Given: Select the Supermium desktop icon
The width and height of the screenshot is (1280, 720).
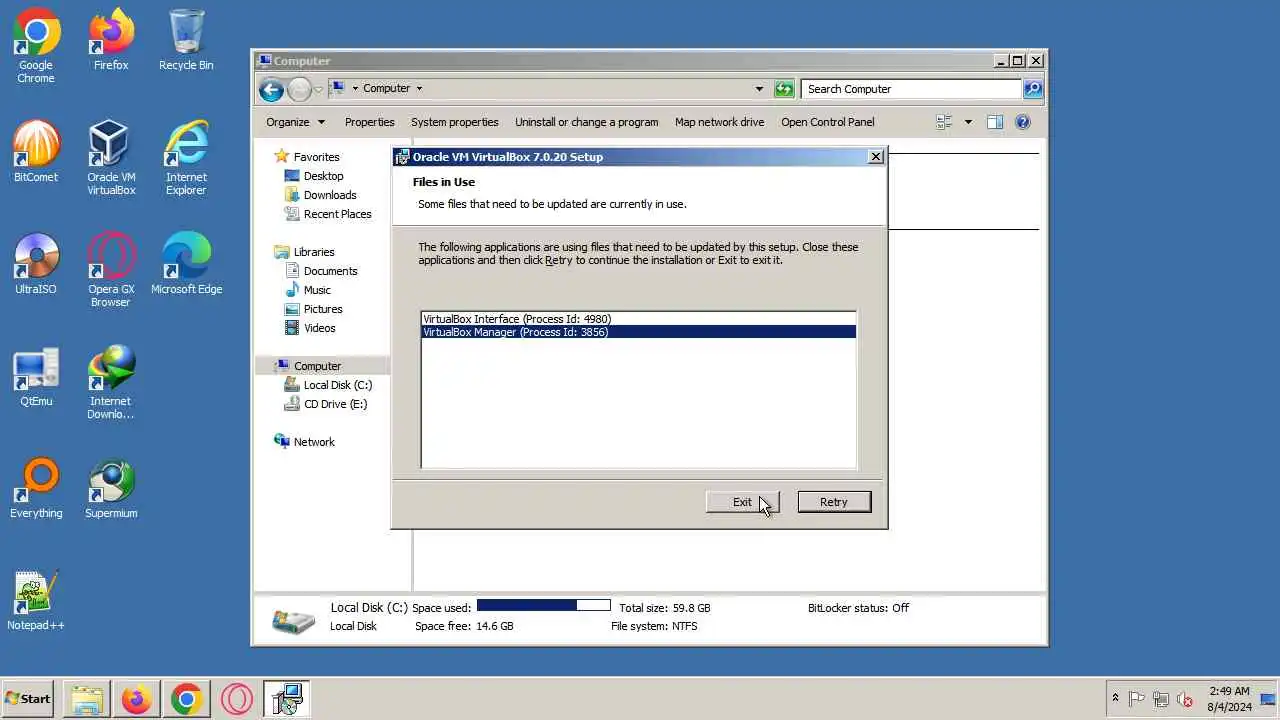Looking at the screenshot, I should 111,488.
